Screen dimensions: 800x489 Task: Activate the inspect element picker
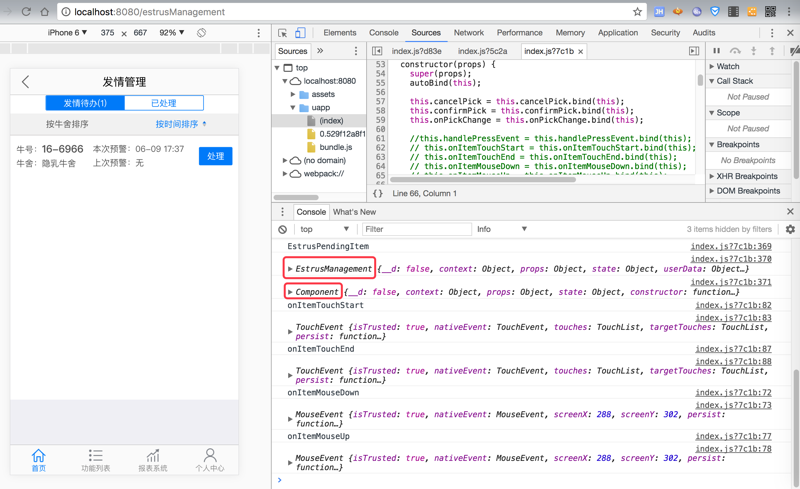[x=283, y=33]
